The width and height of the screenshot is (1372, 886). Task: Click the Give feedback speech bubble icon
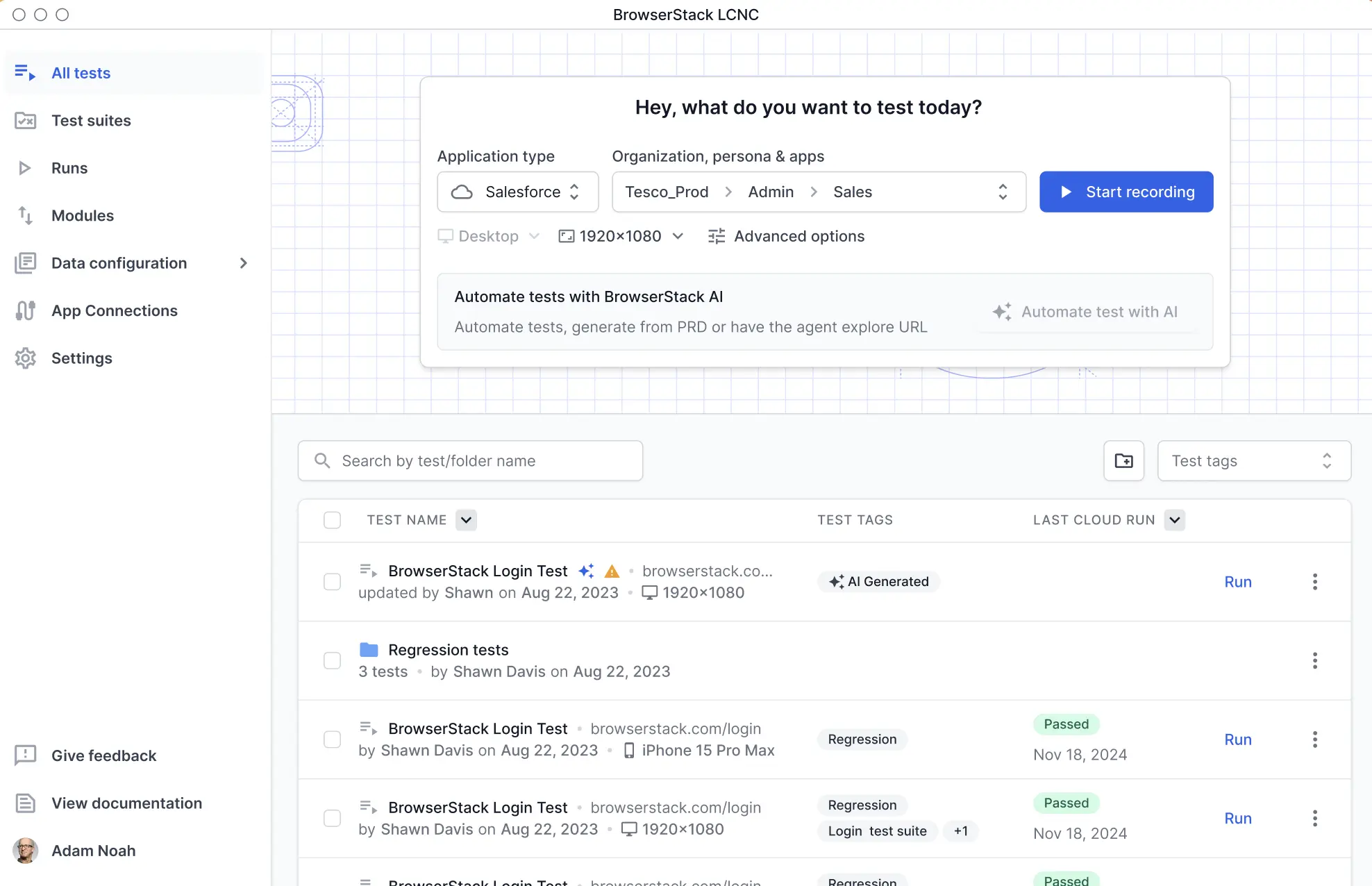point(25,755)
